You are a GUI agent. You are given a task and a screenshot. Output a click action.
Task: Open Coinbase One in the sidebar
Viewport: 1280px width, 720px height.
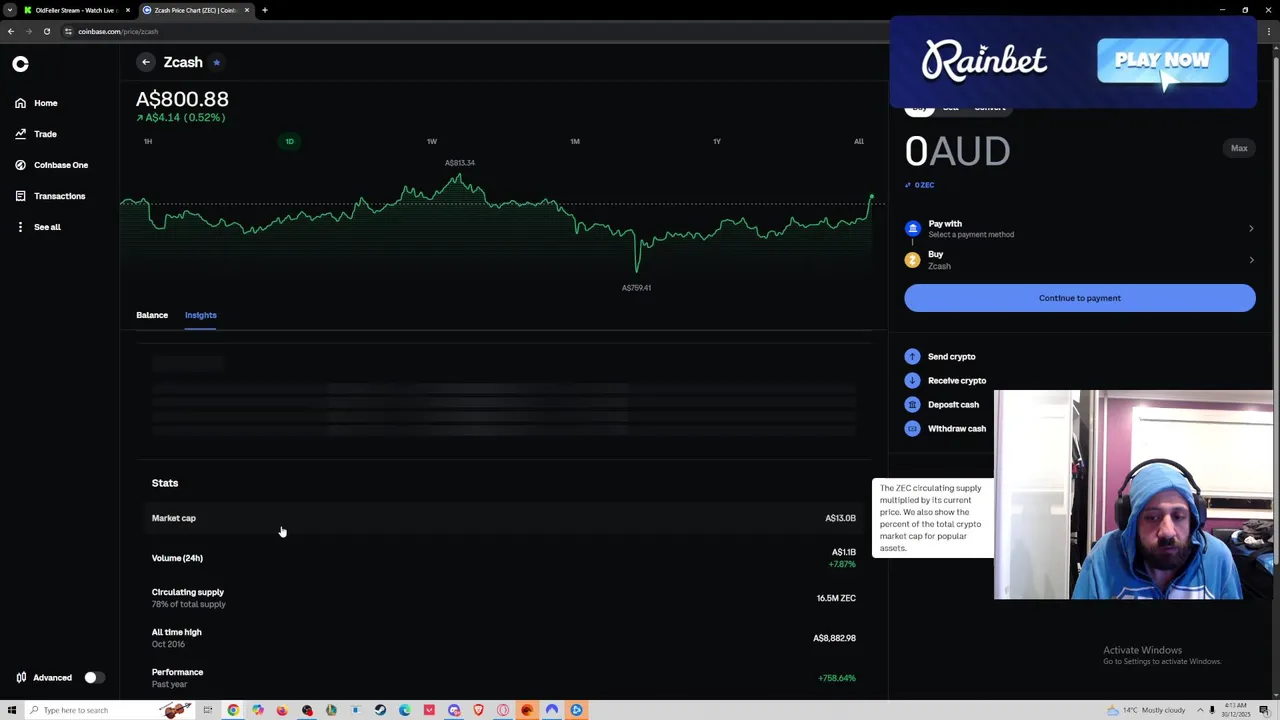(x=51, y=165)
